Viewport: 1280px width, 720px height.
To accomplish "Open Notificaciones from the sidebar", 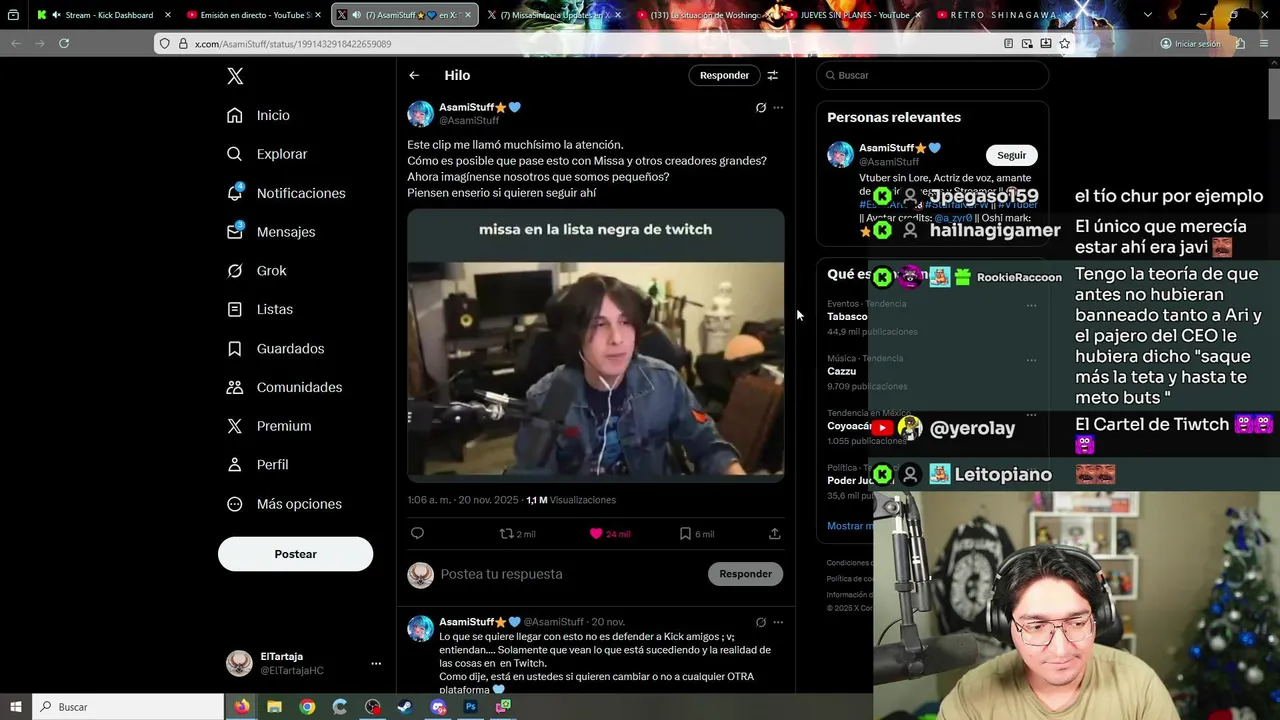I will tap(285, 193).
